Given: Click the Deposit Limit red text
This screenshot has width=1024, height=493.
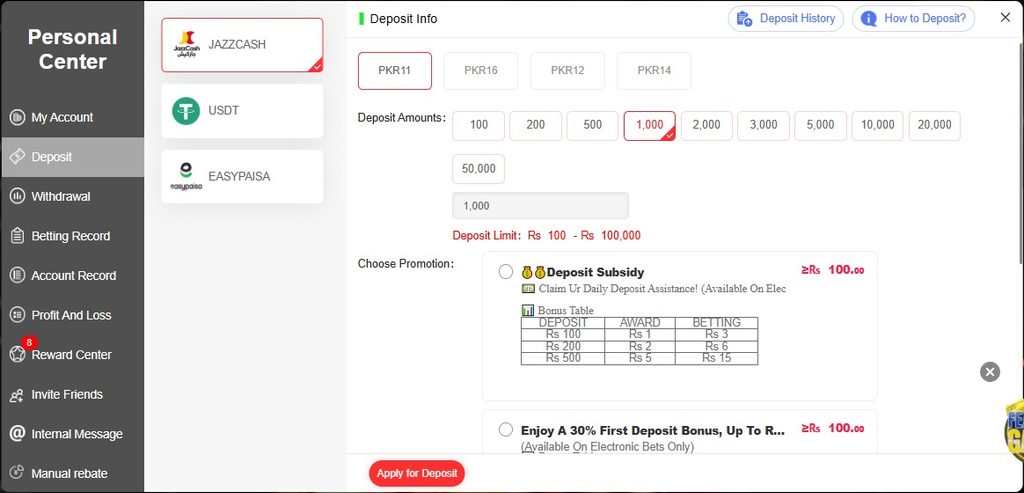Looking at the screenshot, I should pyautogui.click(x=547, y=236).
